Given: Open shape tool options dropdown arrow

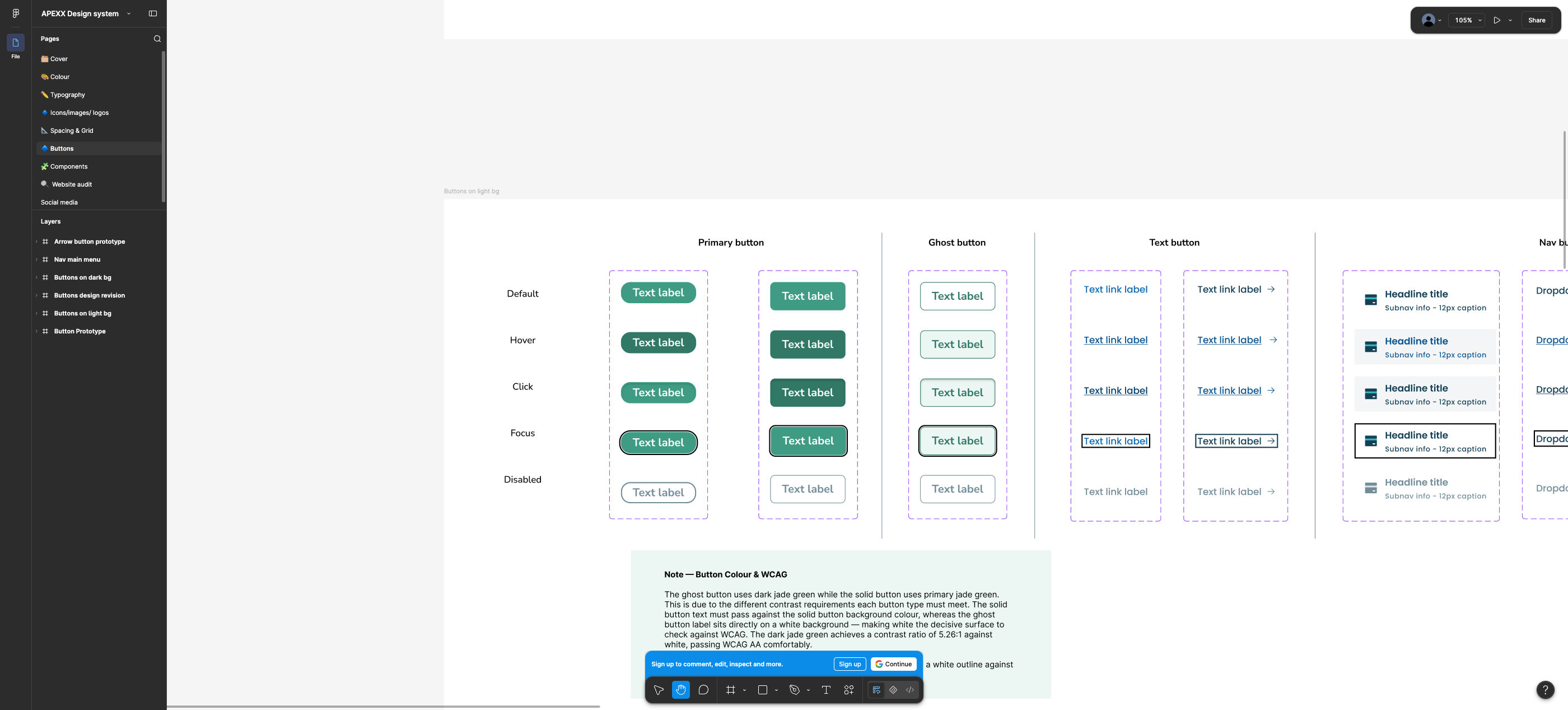Looking at the screenshot, I should tap(776, 690).
